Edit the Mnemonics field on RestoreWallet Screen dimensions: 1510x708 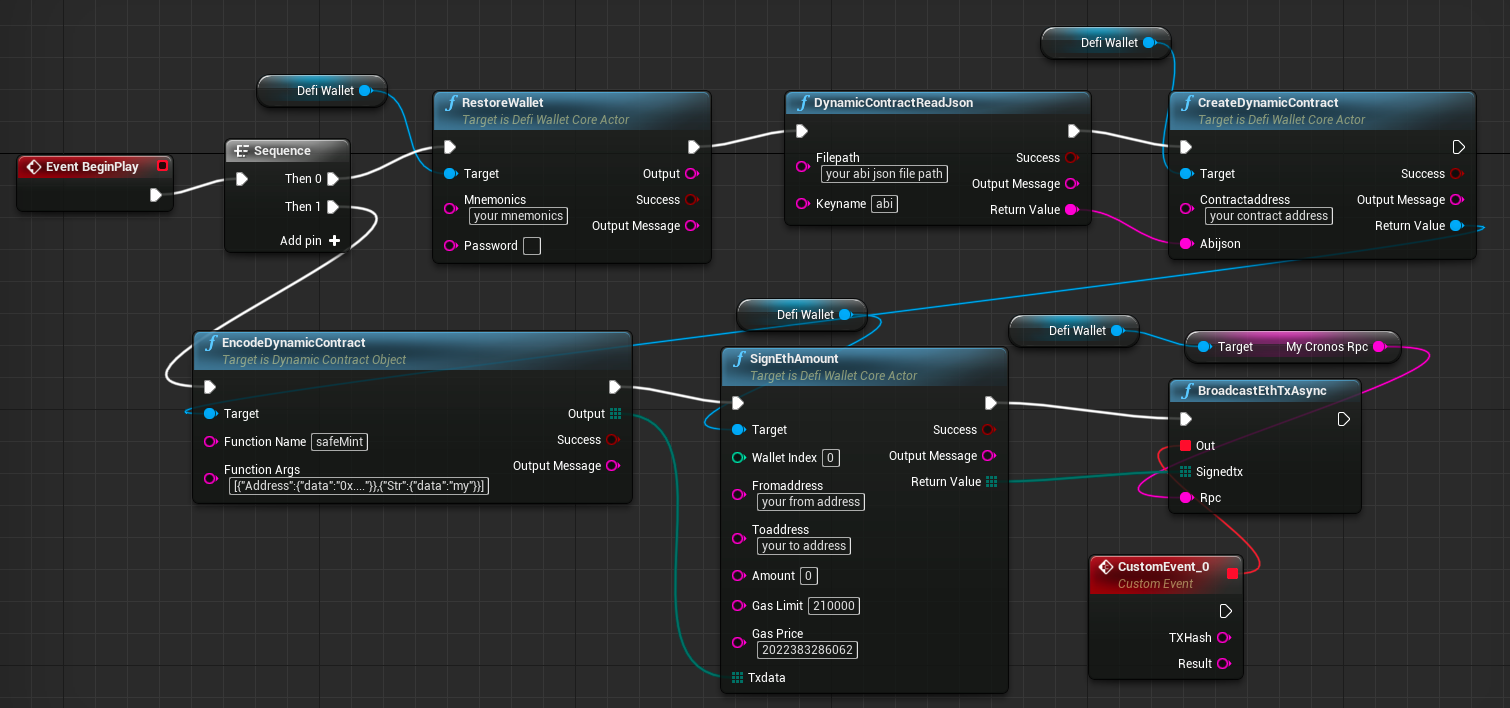[x=518, y=215]
